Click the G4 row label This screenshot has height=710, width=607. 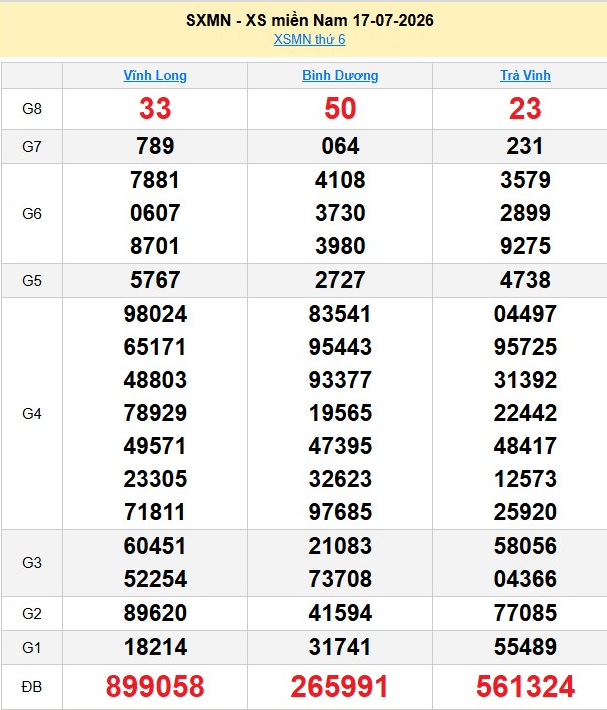(x=32, y=413)
